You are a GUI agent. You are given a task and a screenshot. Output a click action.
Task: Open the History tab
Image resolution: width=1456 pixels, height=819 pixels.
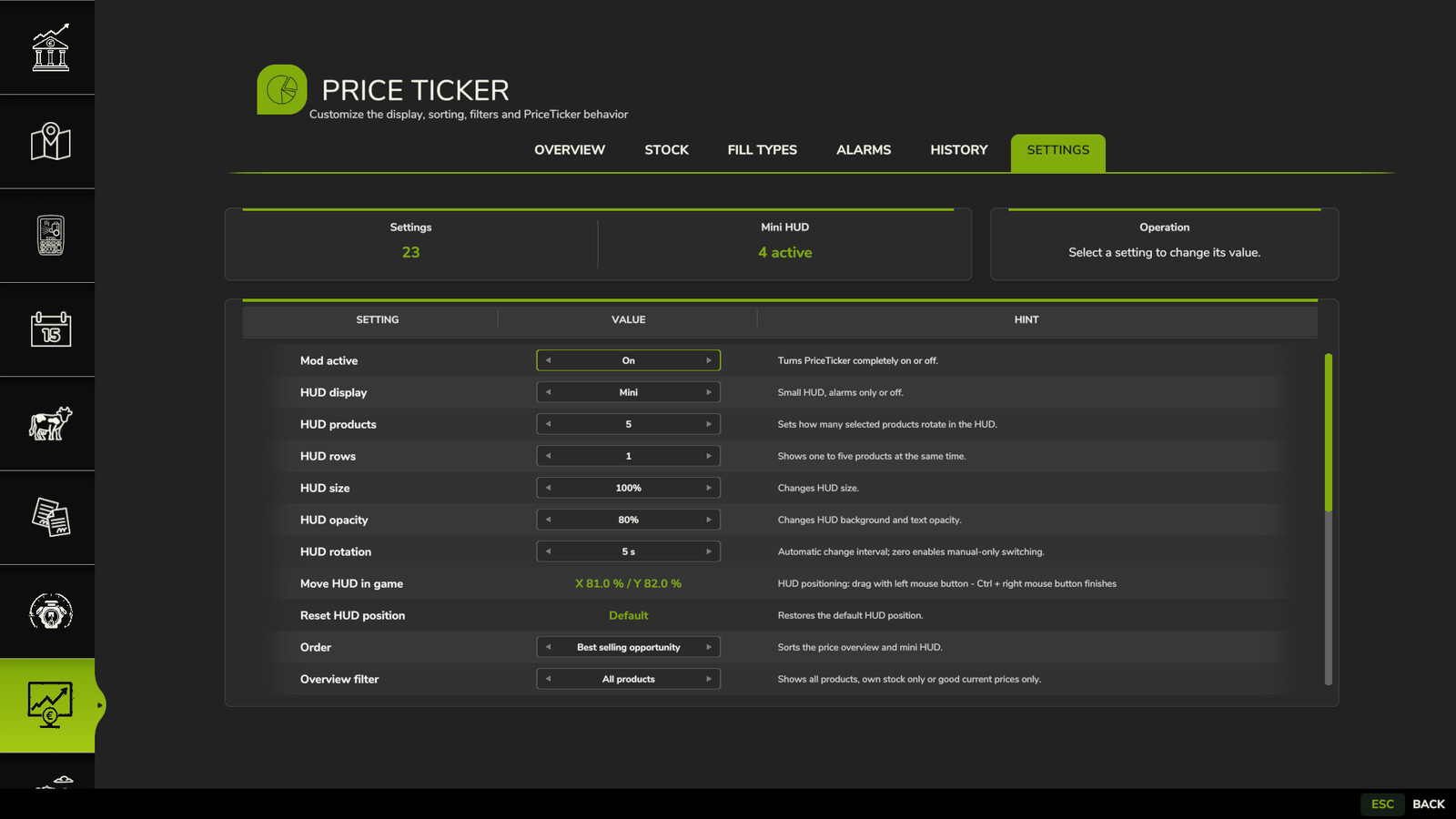point(959,150)
